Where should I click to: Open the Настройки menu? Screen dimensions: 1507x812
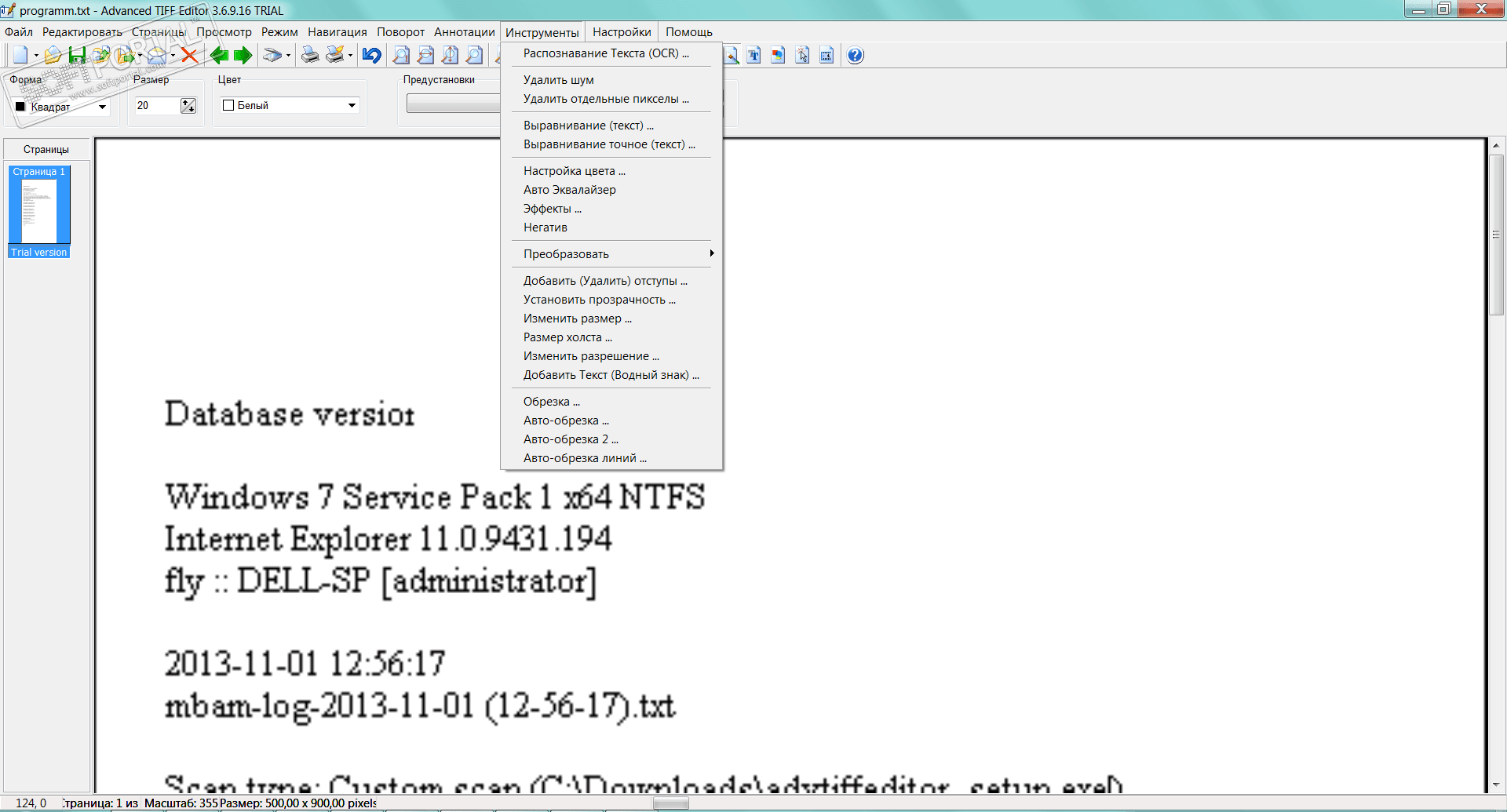click(x=622, y=32)
